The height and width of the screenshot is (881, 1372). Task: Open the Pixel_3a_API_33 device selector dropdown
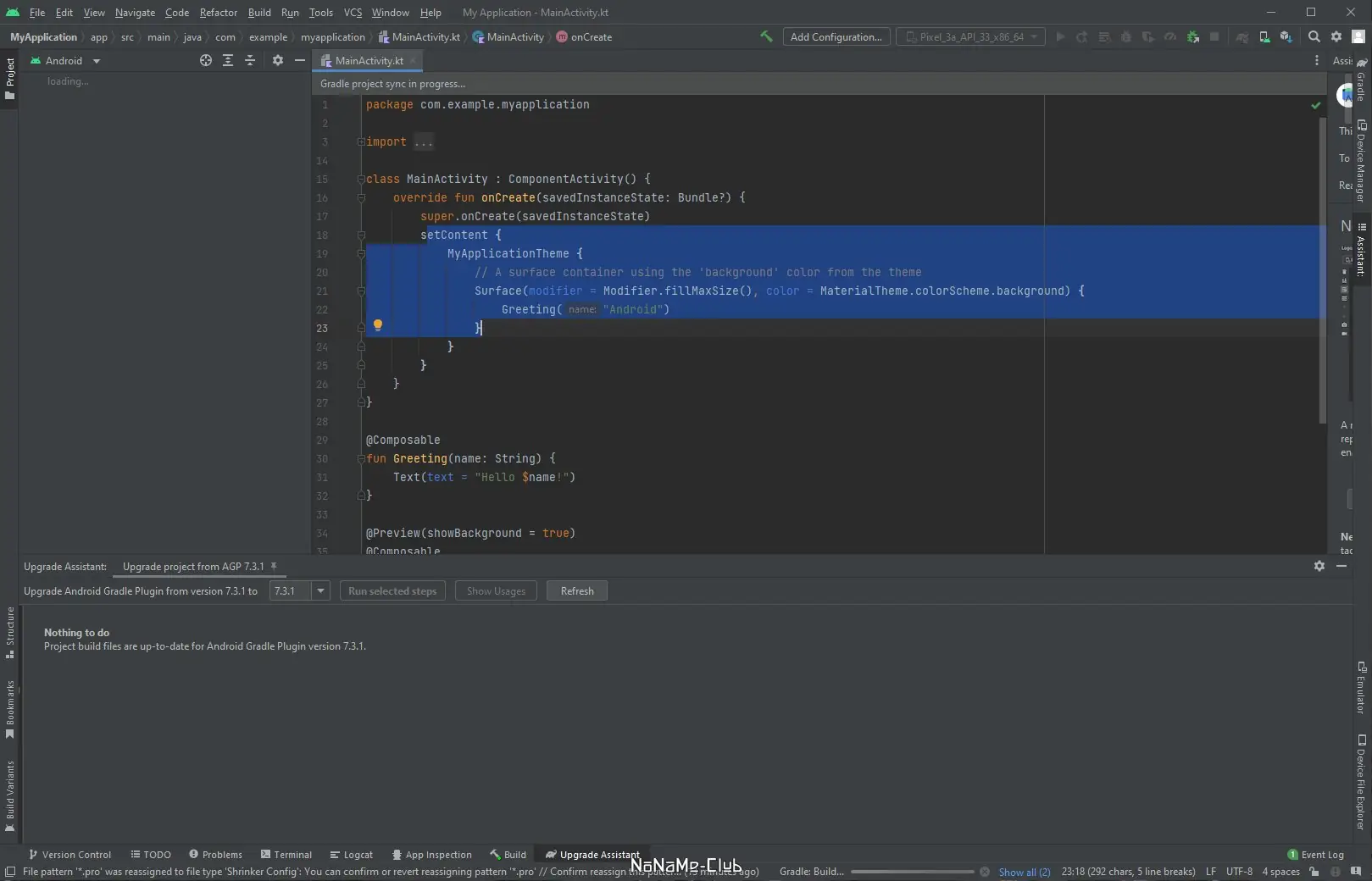[970, 36]
